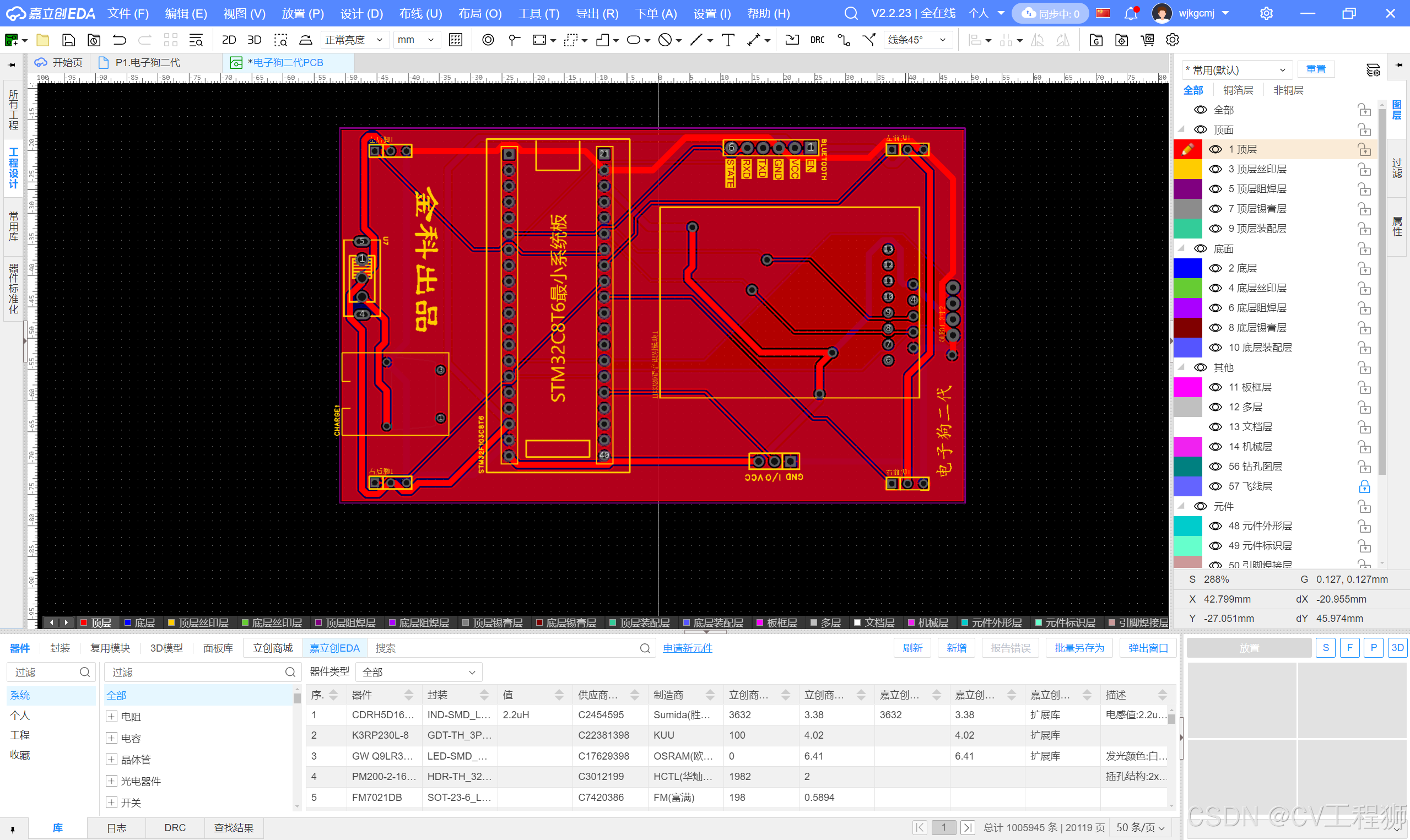Open the DRC bottom tab

175,827
